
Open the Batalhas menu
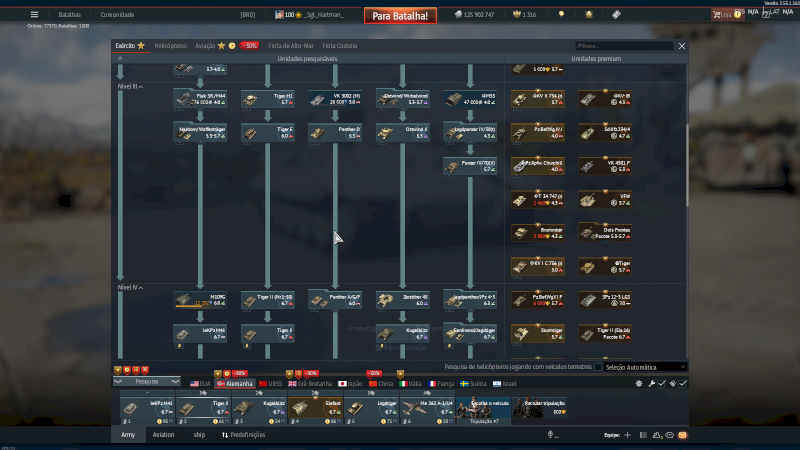(69, 15)
